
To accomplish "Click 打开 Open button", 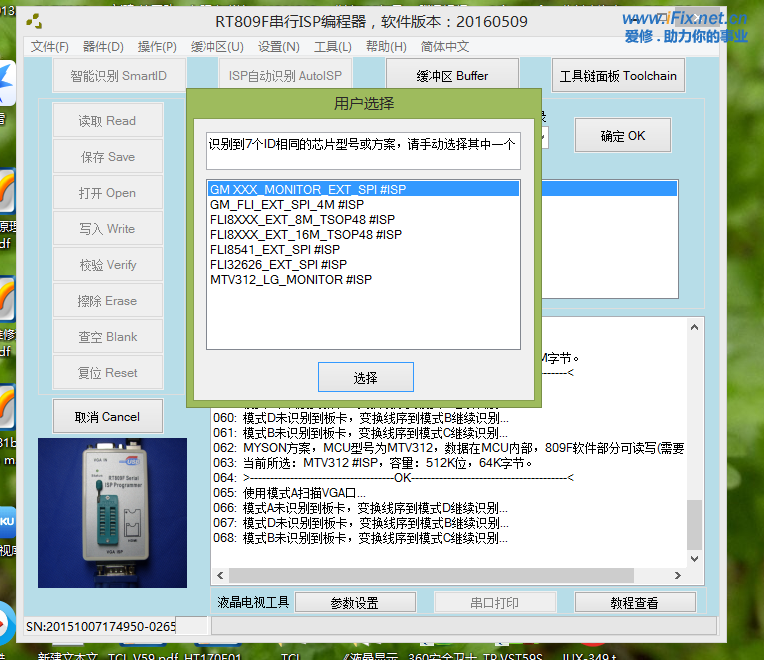I will (x=108, y=192).
